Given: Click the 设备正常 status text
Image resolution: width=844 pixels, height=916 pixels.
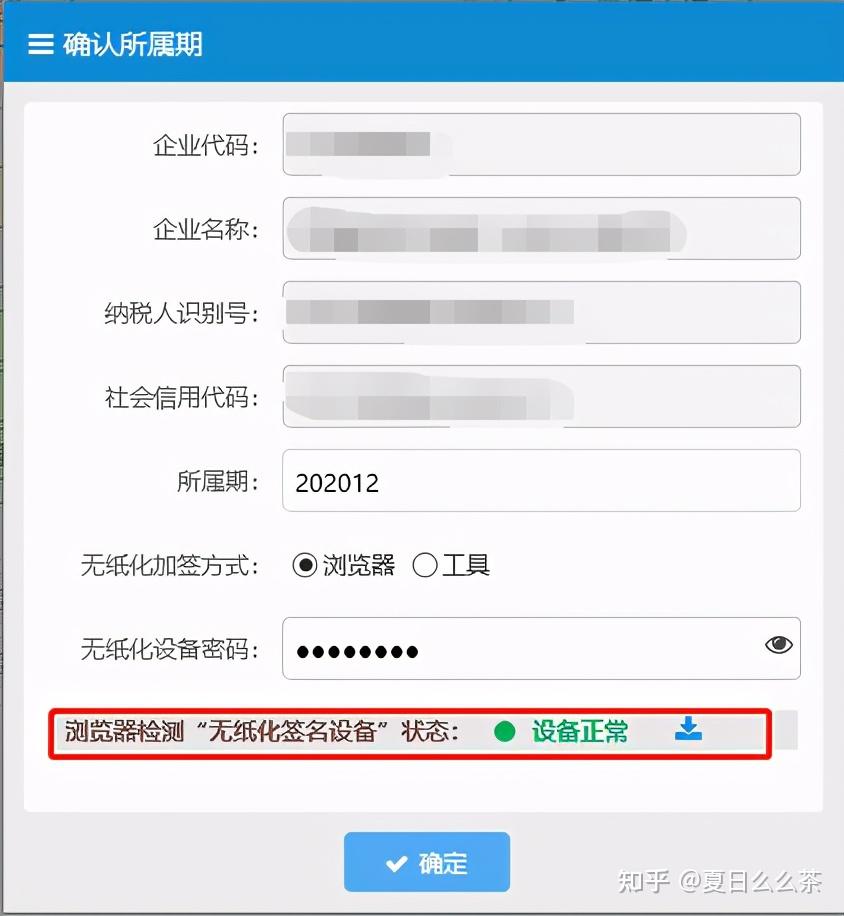Looking at the screenshot, I should pyautogui.click(x=579, y=731).
